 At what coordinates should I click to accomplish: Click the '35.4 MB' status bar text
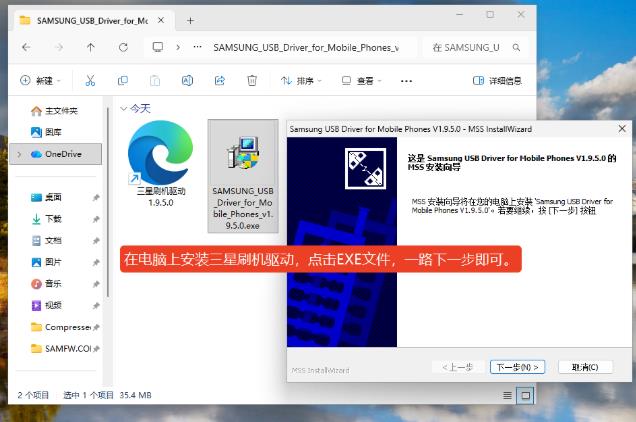click(135, 395)
